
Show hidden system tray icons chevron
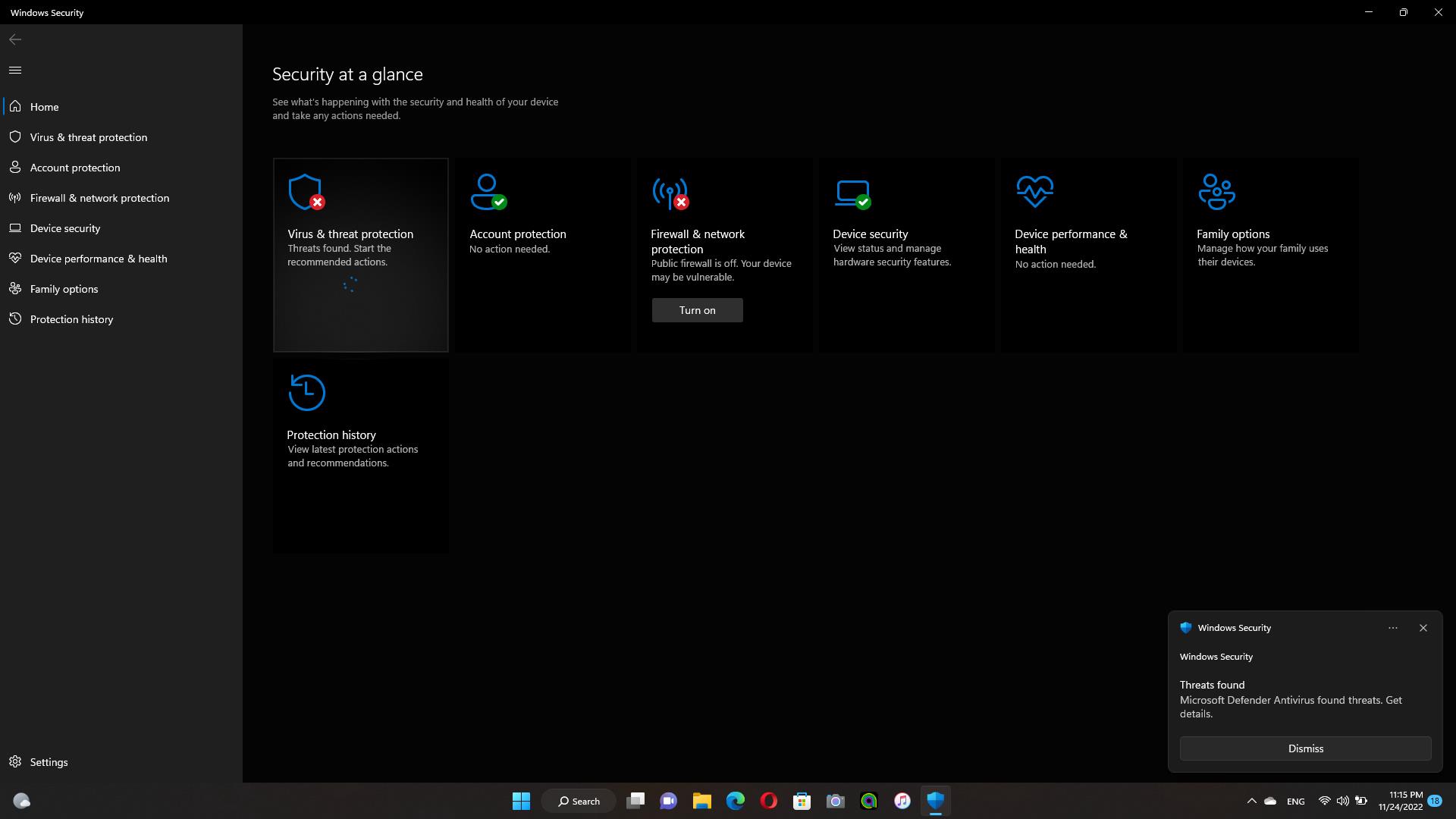click(1251, 801)
